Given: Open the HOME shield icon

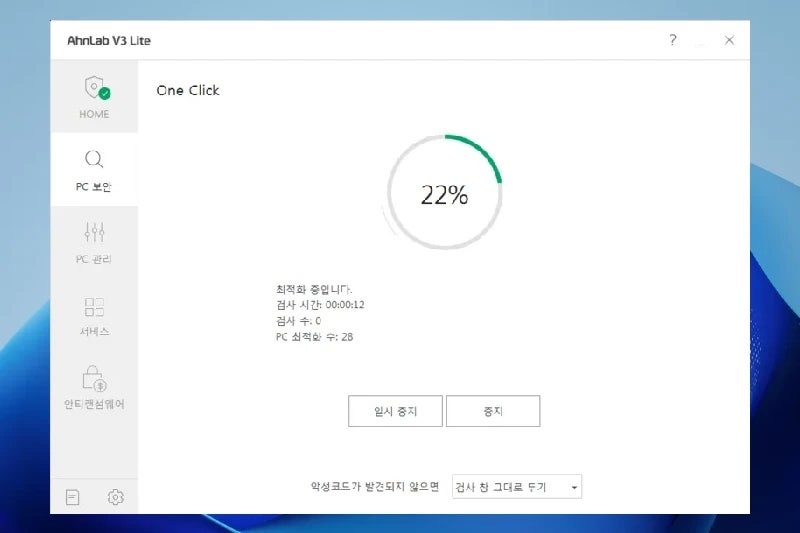Looking at the screenshot, I should tap(97, 87).
